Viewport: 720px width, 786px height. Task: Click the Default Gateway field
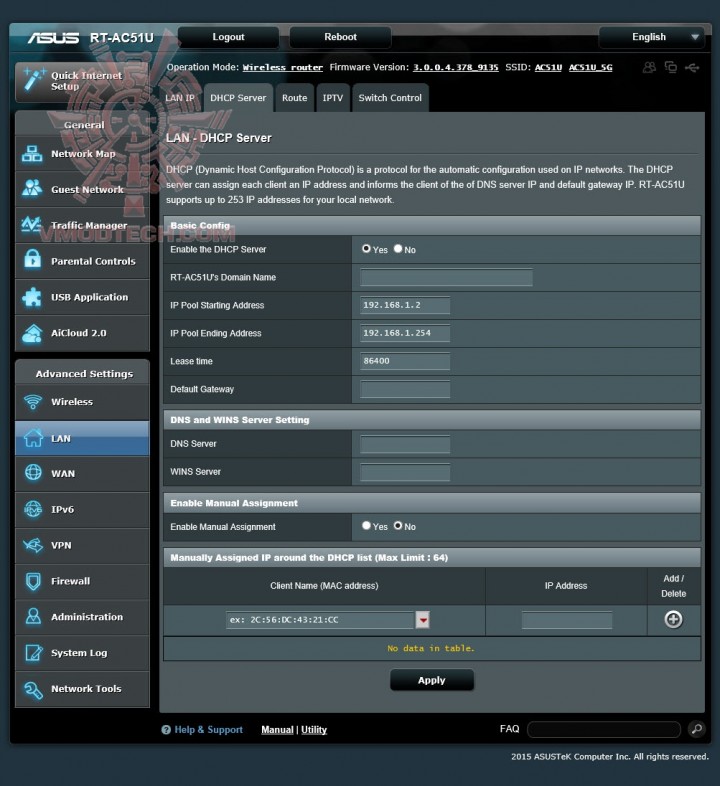[405, 389]
